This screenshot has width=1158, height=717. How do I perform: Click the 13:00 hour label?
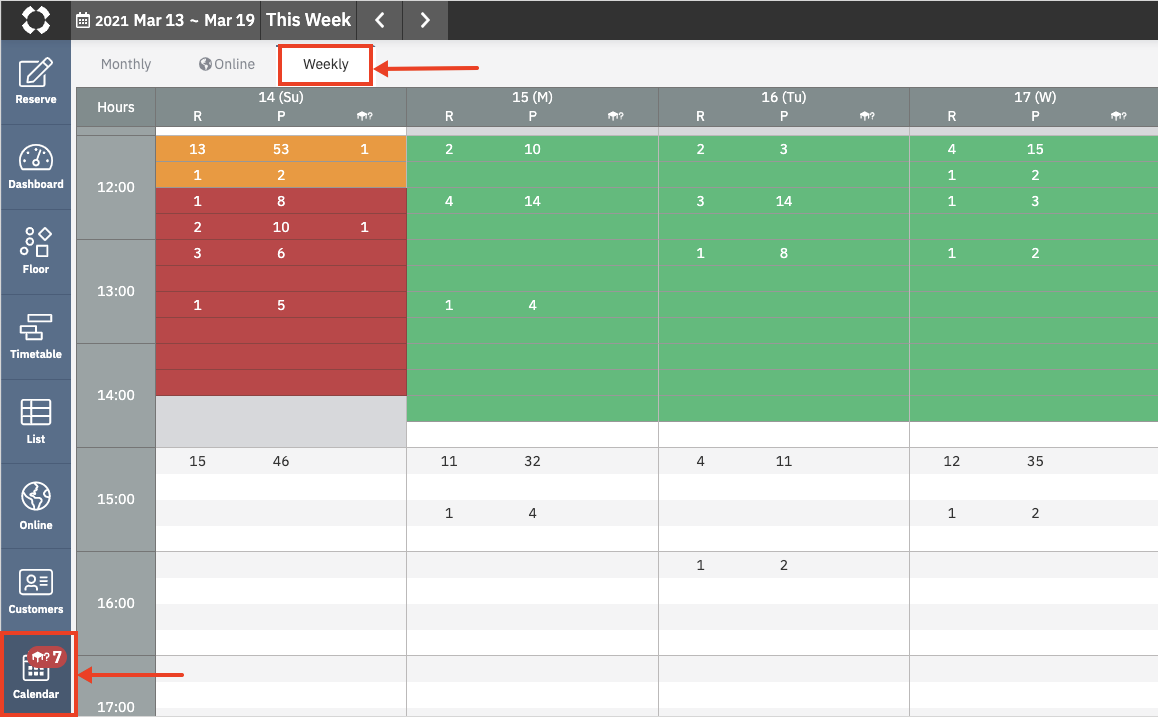tap(116, 291)
